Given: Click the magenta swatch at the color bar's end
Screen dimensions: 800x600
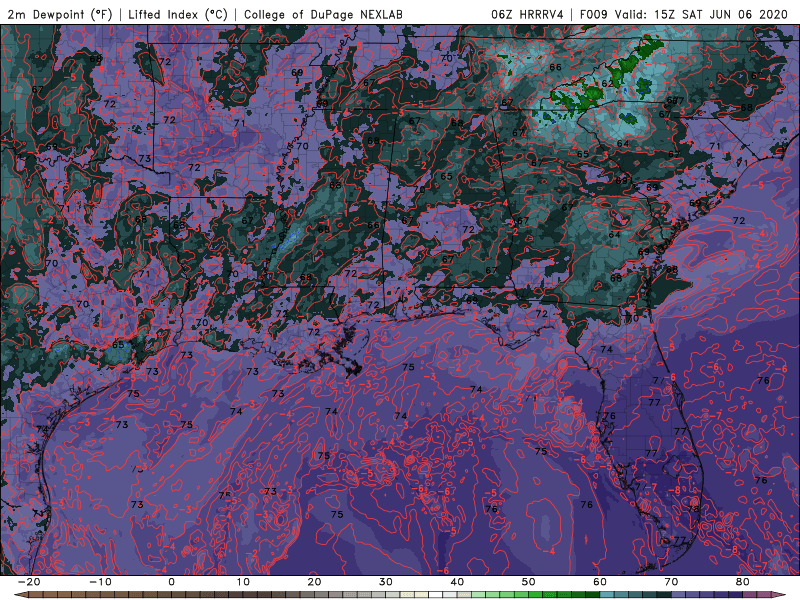Looking at the screenshot, I should pyautogui.click(x=765, y=595).
